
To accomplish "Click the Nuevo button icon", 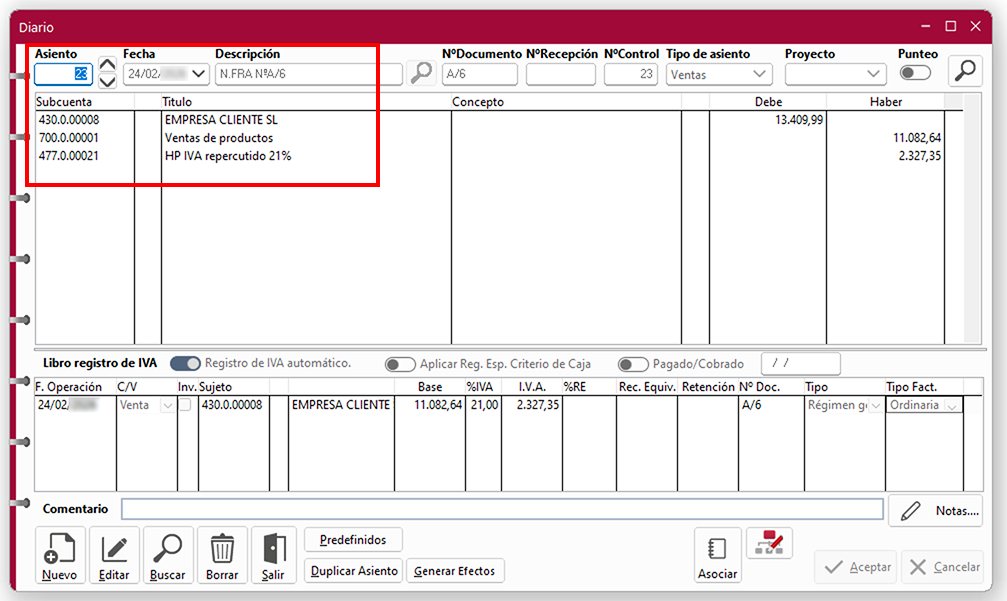I will tap(61, 548).
